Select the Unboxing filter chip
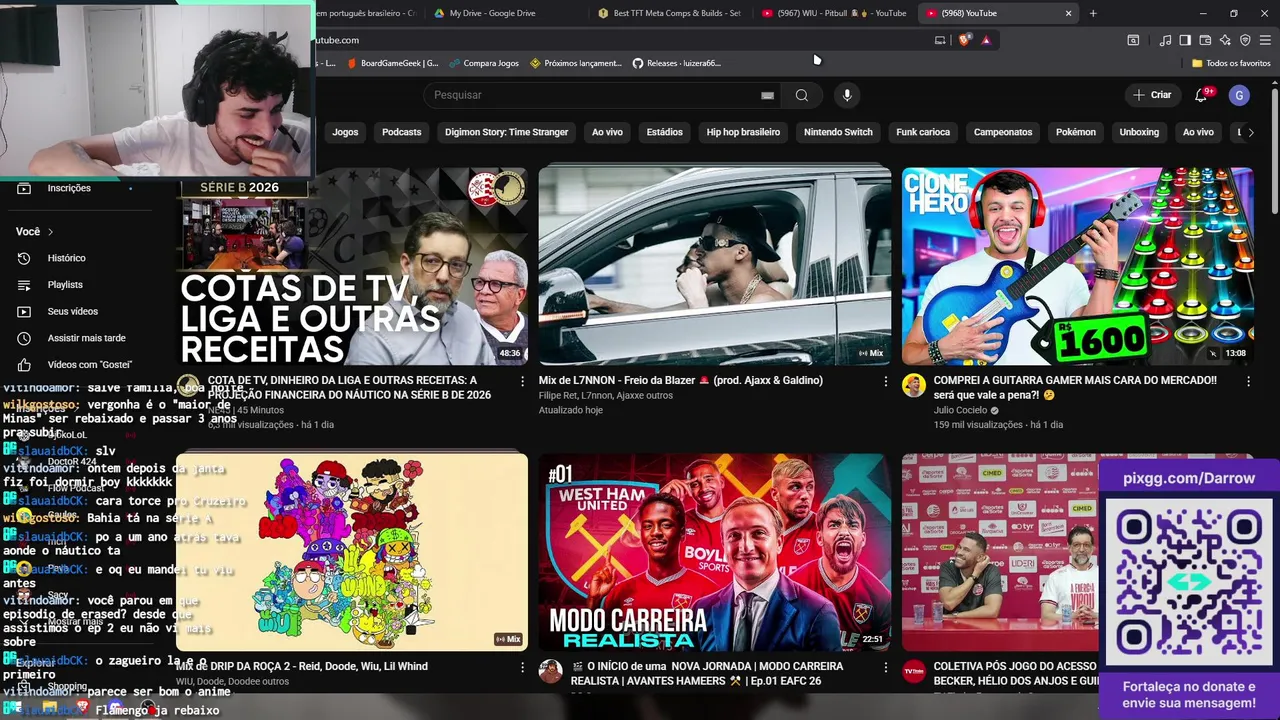 pos(1139,132)
